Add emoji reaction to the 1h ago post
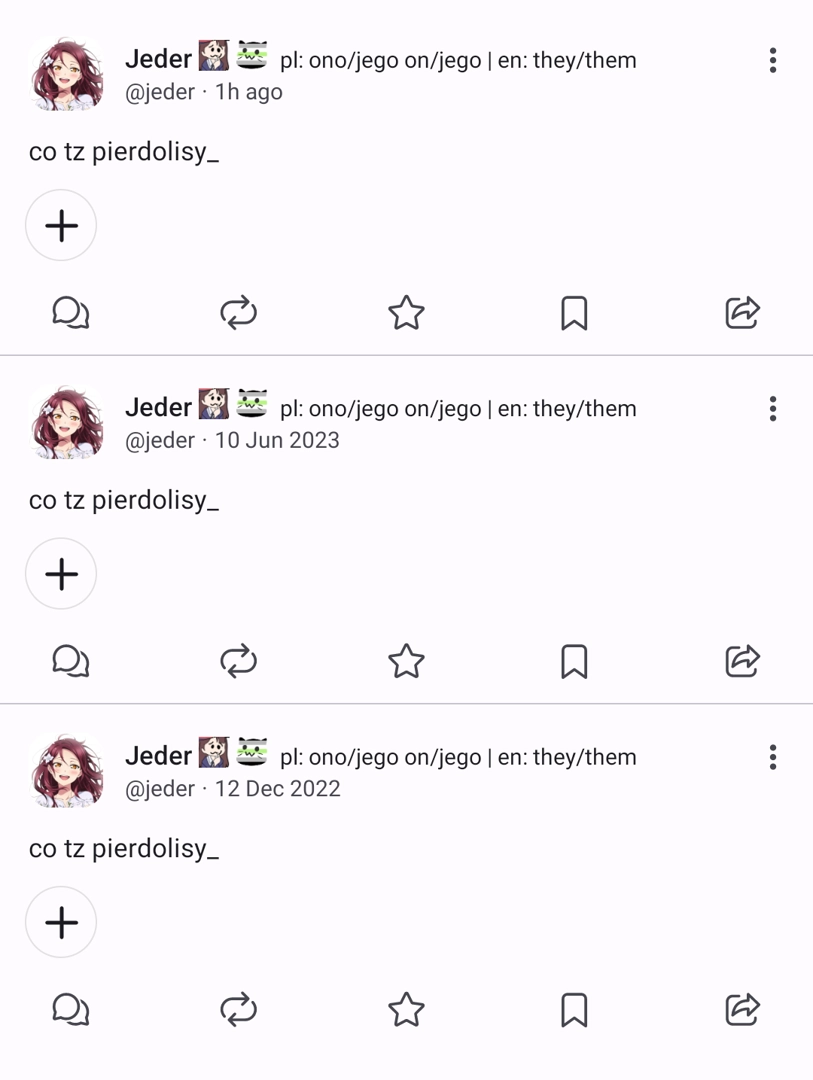Viewport: 813px width, 1080px height. click(61, 226)
